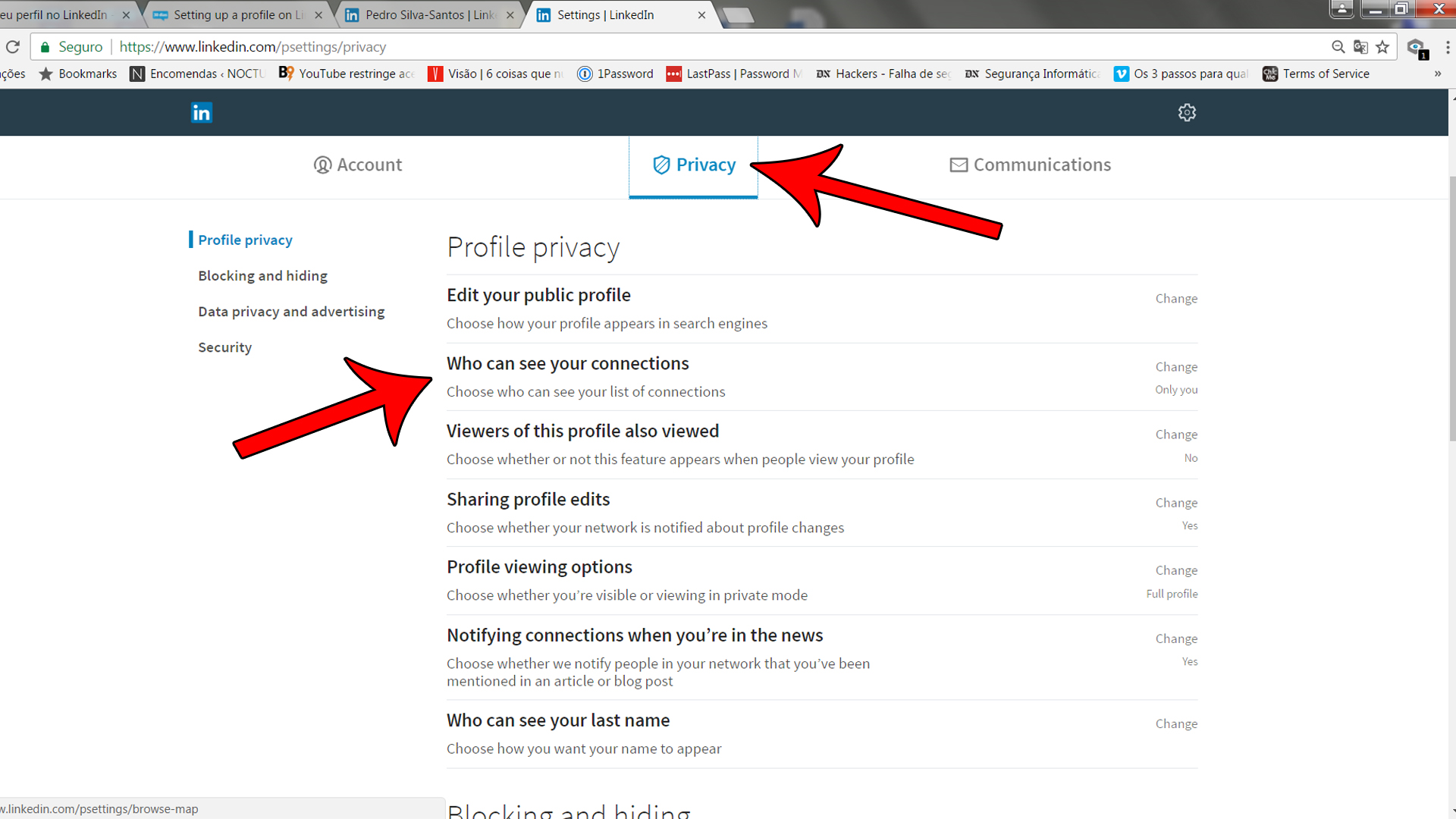Open the Chrome three-dot menu
The width and height of the screenshot is (1456, 819).
1447,47
